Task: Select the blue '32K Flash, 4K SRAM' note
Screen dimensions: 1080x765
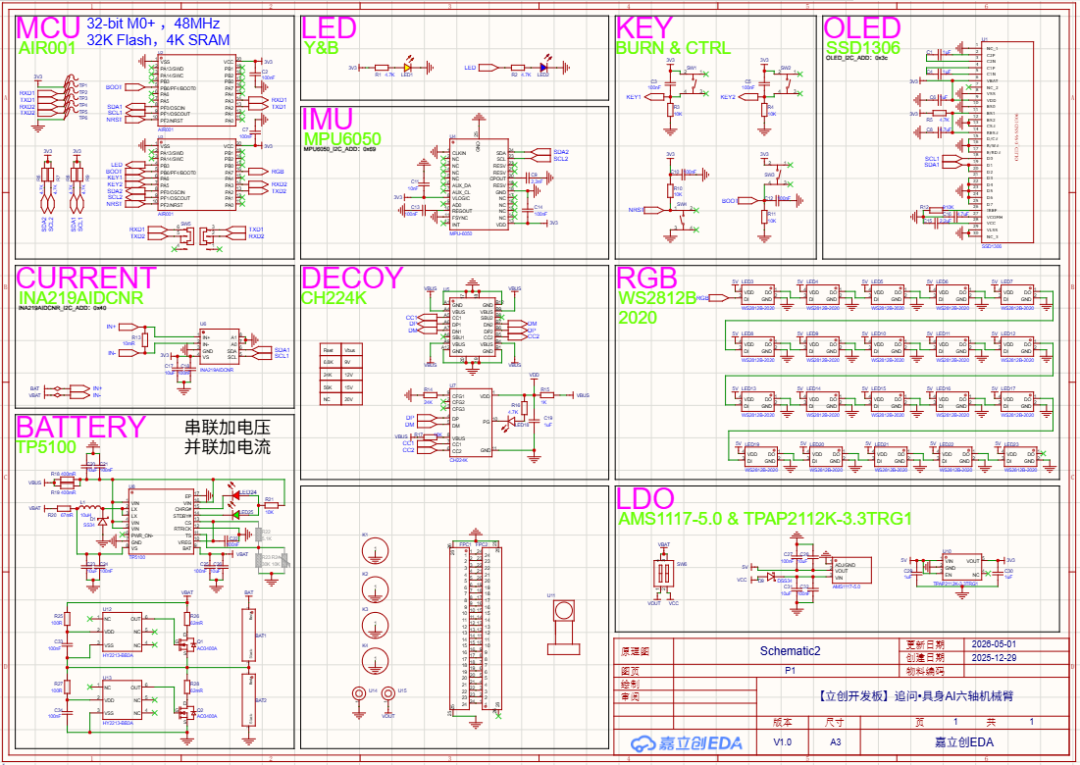Action: 158,40
